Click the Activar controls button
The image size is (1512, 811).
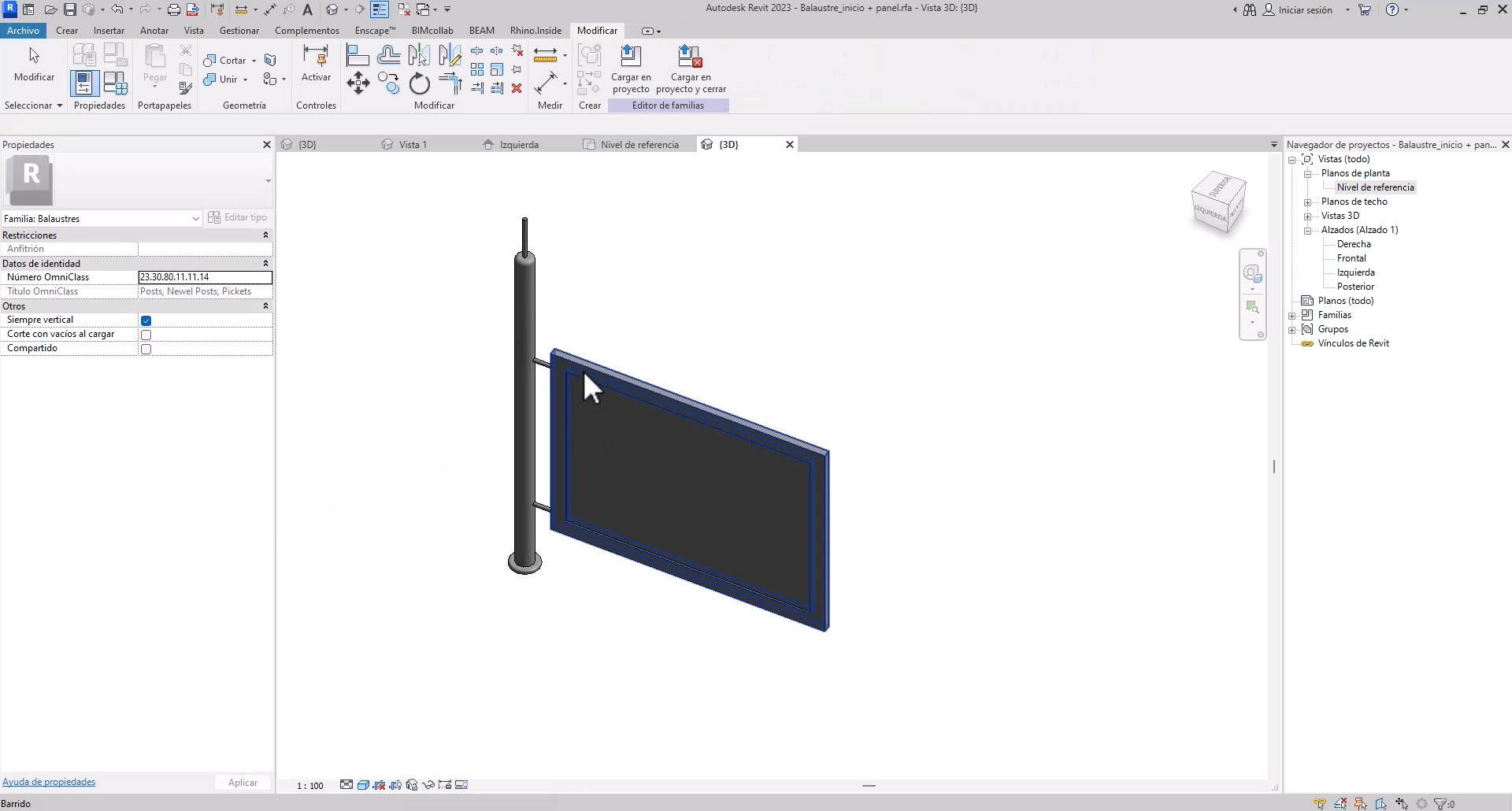pyautogui.click(x=316, y=64)
